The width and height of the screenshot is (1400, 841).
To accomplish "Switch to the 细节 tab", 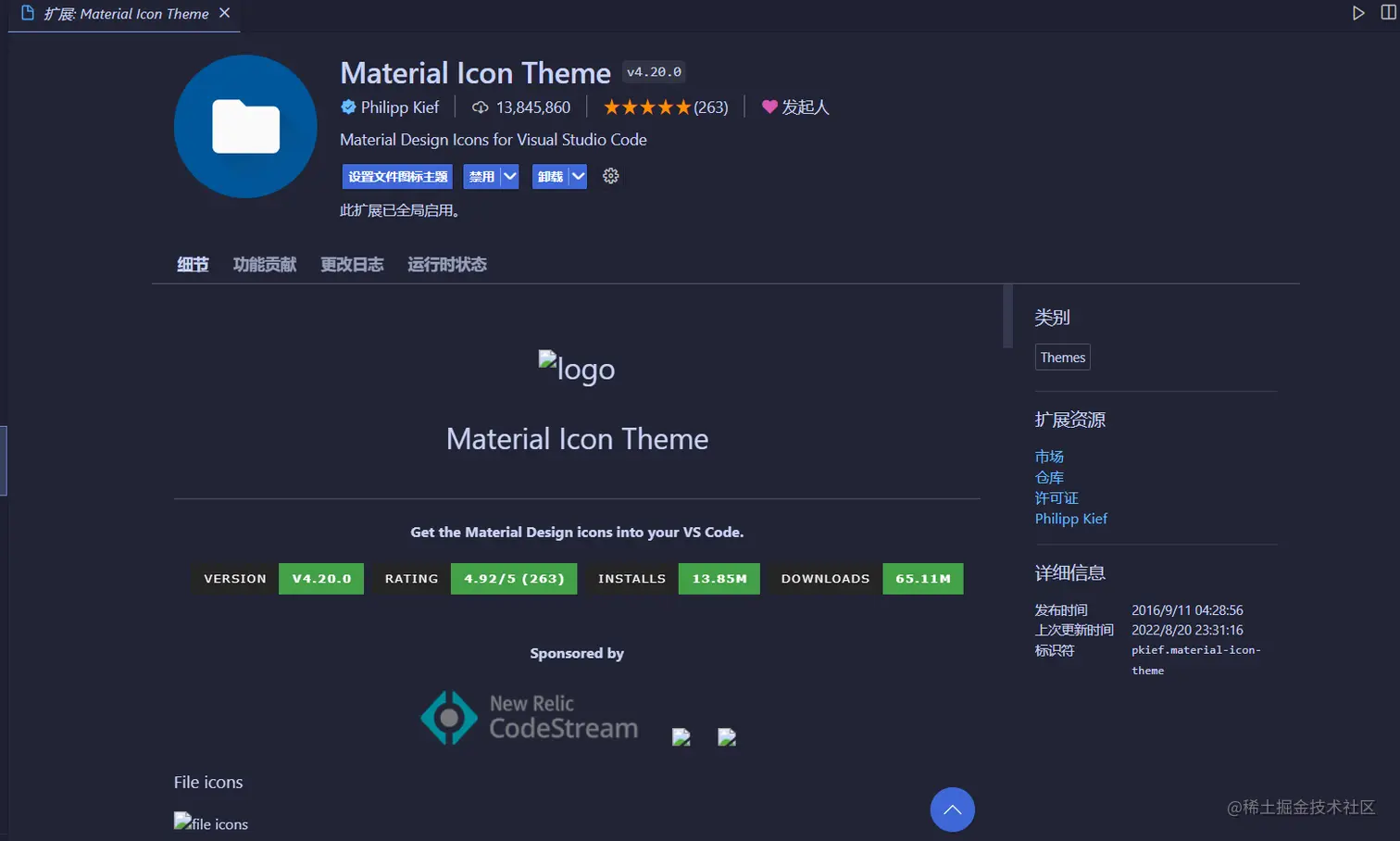I will (193, 265).
